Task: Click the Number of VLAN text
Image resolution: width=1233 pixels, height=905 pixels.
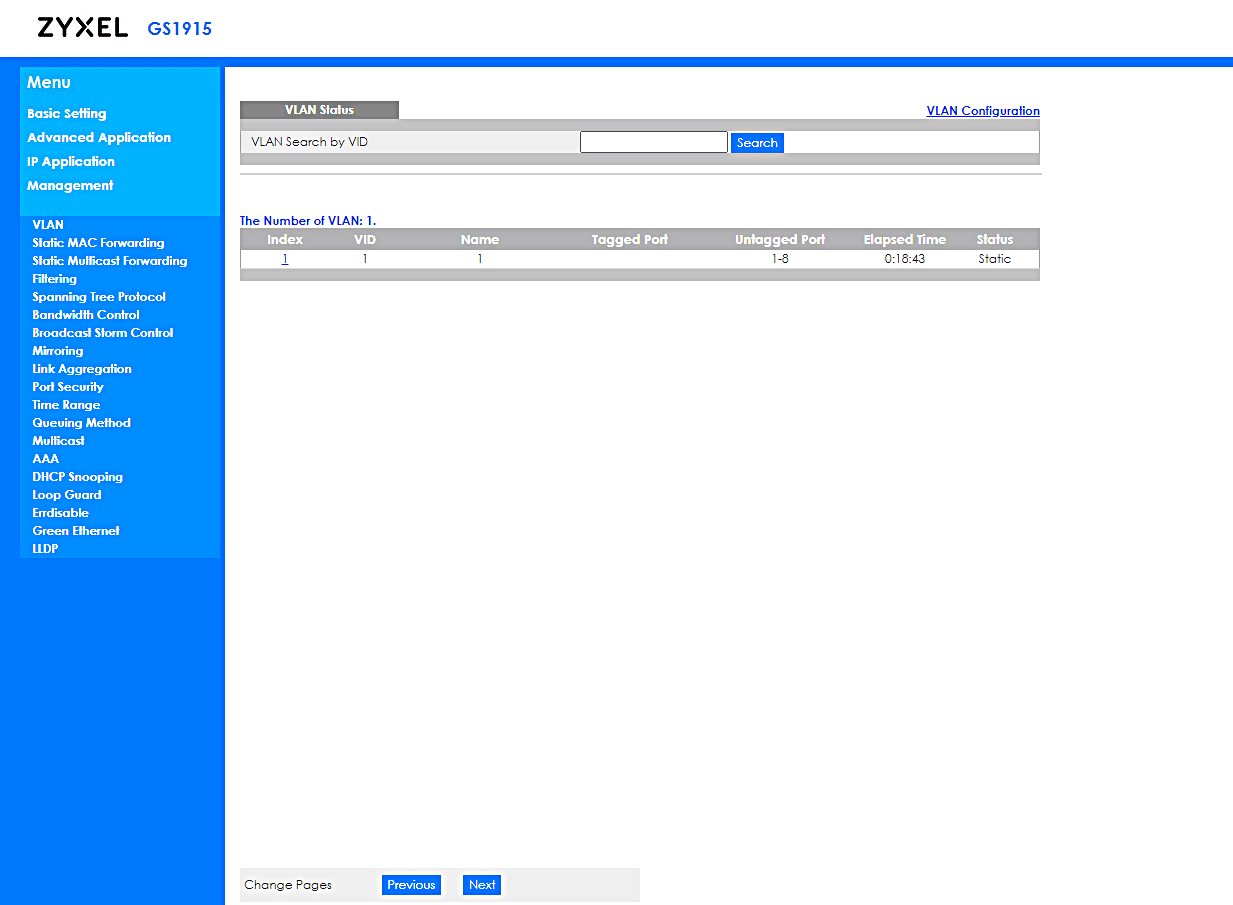Action: [x=308, y=221]
